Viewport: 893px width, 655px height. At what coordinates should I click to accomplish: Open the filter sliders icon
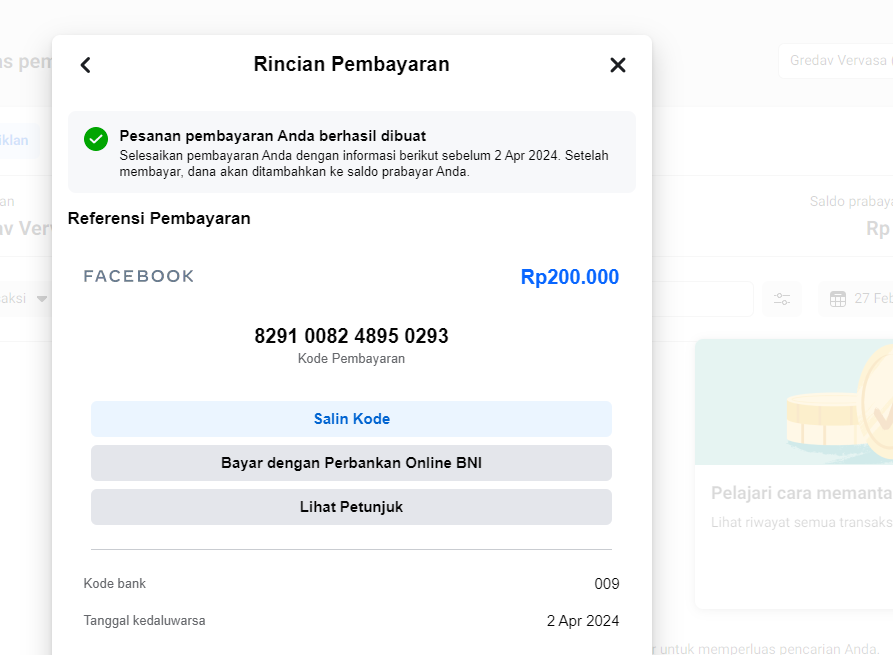pyautogui.click(x=782, y=299)
